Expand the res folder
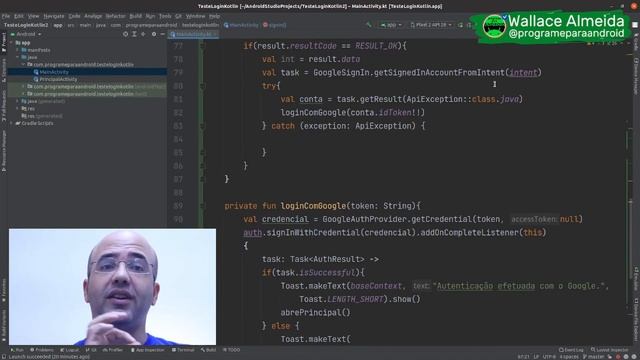 (18, 109)
